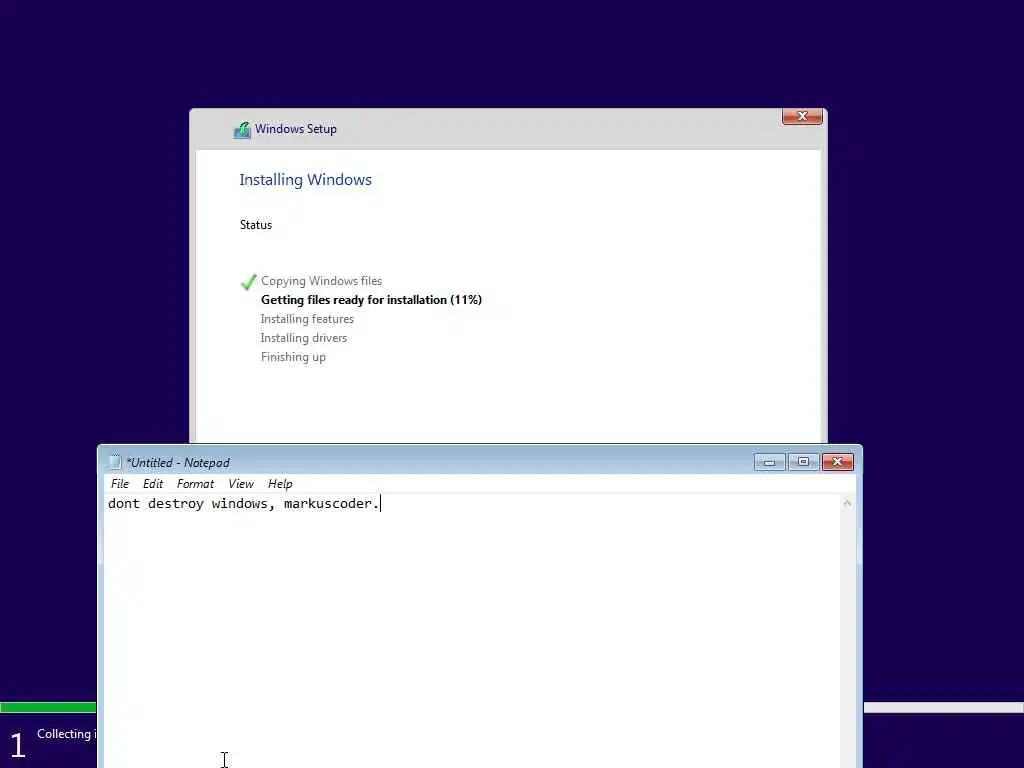Click the 'Installing Windows' heading

pyautogui.click(x=305, y=180)
